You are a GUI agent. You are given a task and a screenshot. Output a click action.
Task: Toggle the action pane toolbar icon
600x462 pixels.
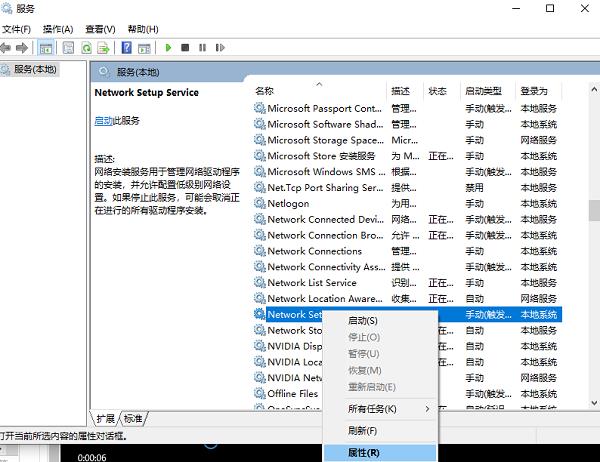click(x=144, y=48)
